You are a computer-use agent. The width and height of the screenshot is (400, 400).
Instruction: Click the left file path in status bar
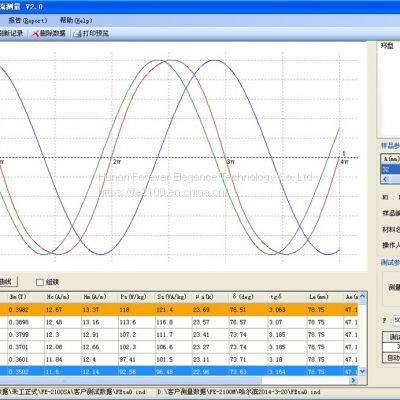click(x=73, y=392)
